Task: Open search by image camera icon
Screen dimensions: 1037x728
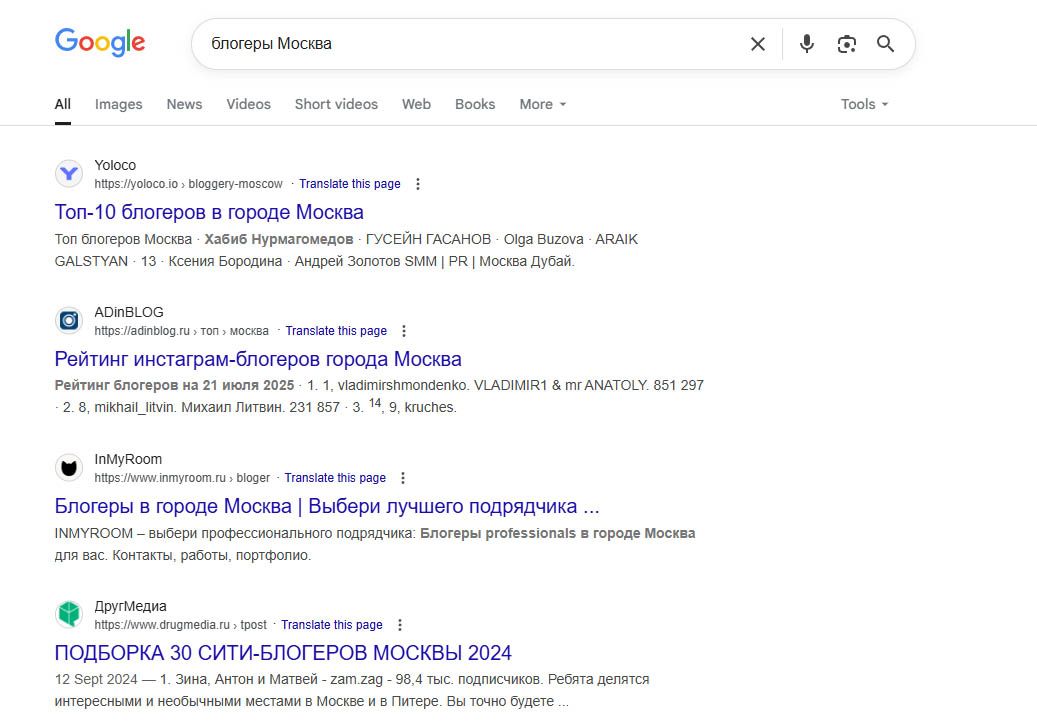Action: click(x=847, y=44)
